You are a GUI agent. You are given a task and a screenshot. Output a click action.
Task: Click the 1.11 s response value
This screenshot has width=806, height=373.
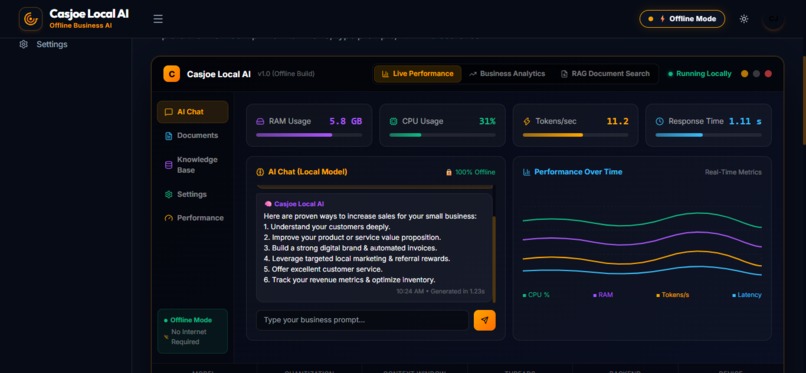coord(745,121)
